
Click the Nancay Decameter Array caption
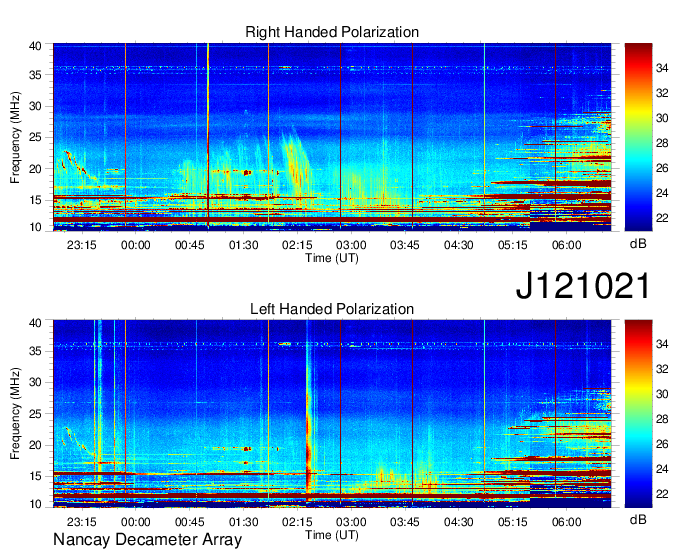click(147, 540)
